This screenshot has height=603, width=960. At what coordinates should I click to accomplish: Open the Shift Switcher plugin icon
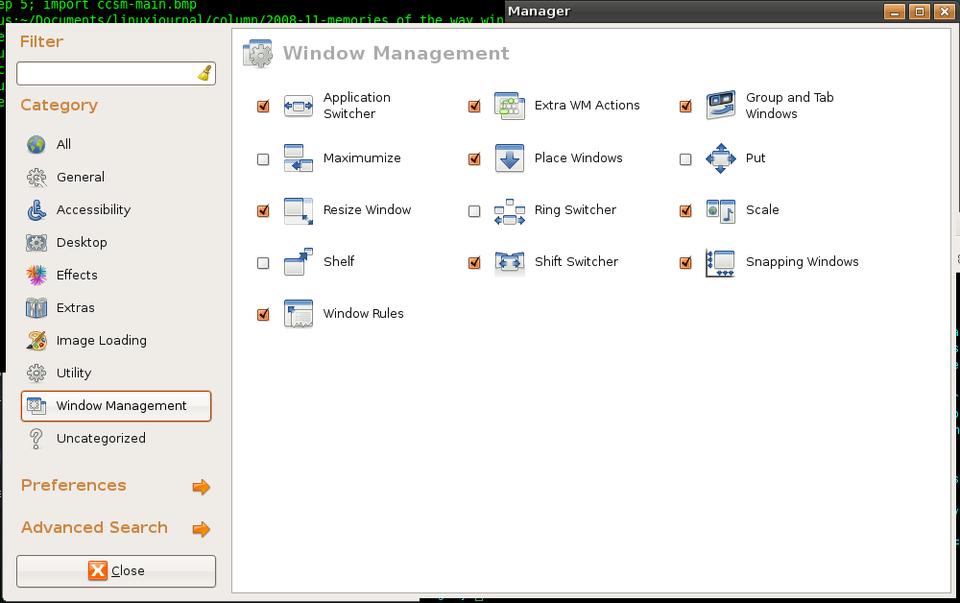coord(509,263)
